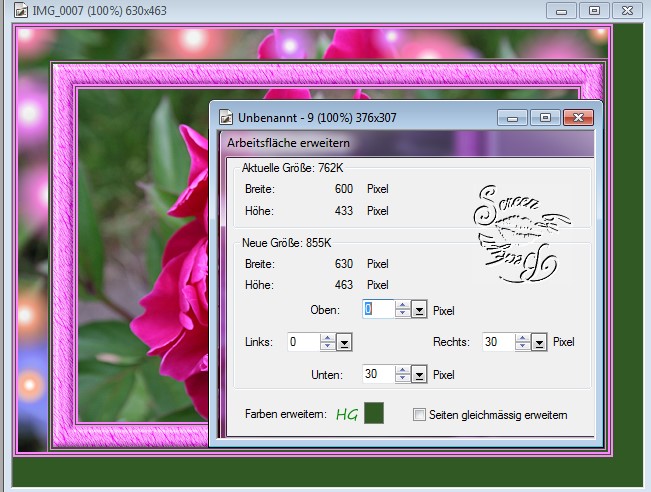Close the IMG_0007 window
Image resolution: width=651 pixels, height=492 pixels.
coord(627,11)
